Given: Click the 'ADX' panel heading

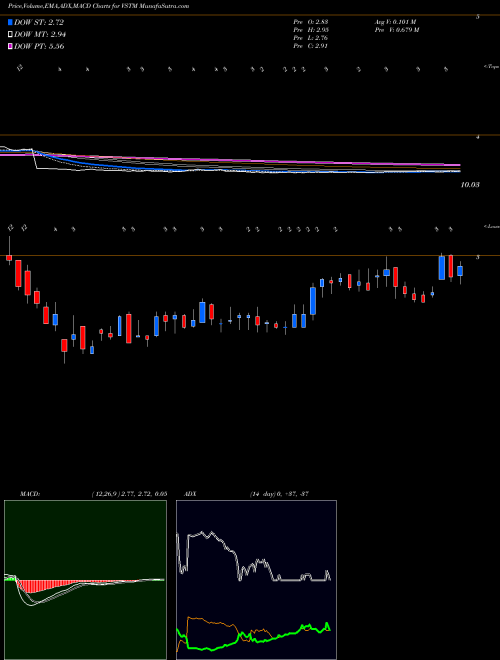Looking at the screenshot, I should click(x=190, y=494).
